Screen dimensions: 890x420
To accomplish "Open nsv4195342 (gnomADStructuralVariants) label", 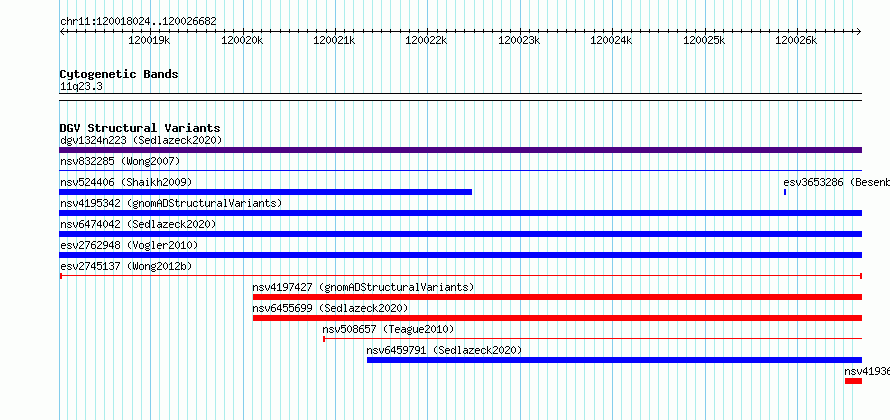I will [x=171, y=203].
